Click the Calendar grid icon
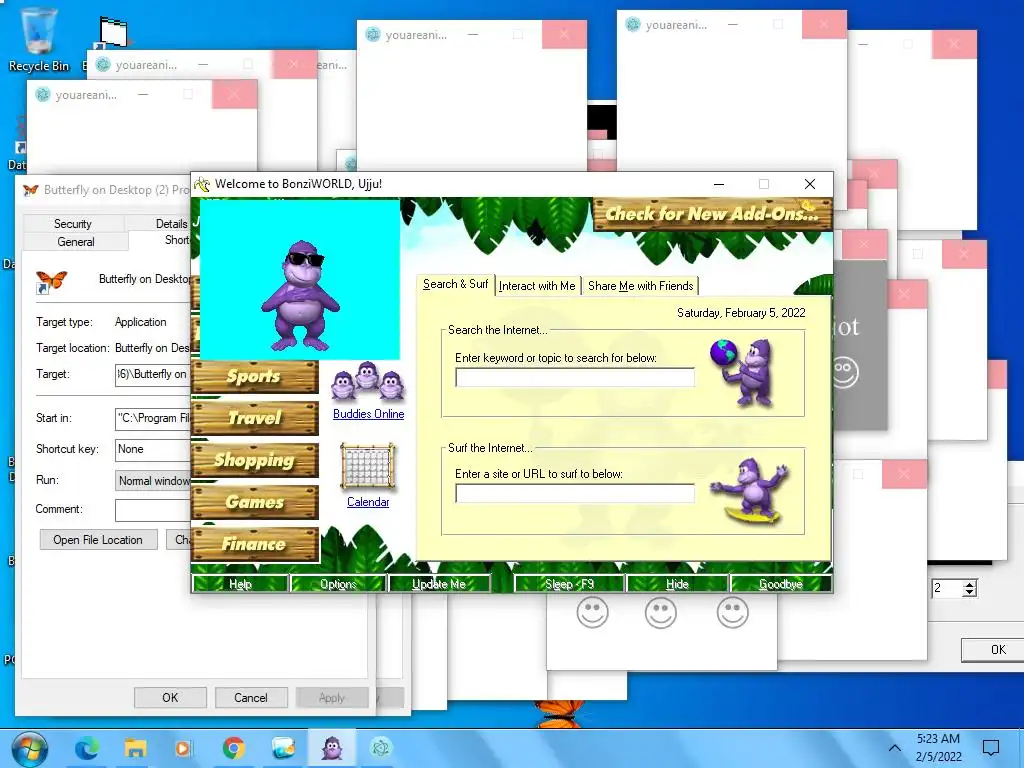Image resolution: width=1024 pixels, height=768 pixels. click(x=368, y=466)
